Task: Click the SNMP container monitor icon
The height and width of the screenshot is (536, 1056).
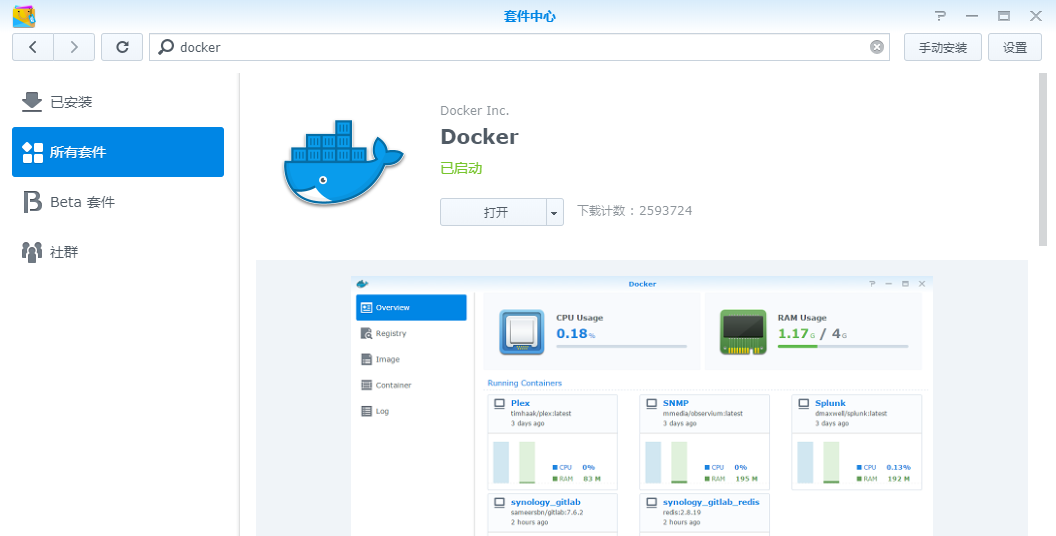Action: [x=651, y=404]
